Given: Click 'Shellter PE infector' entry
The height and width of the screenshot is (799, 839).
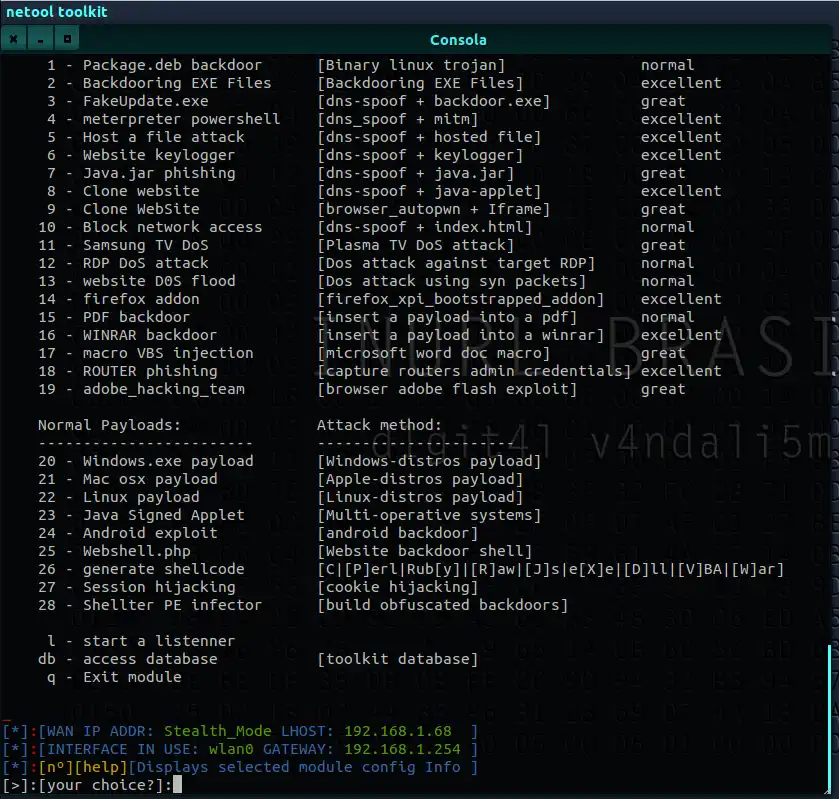Looking at the screenshot, I should click(x=172, y=605).
